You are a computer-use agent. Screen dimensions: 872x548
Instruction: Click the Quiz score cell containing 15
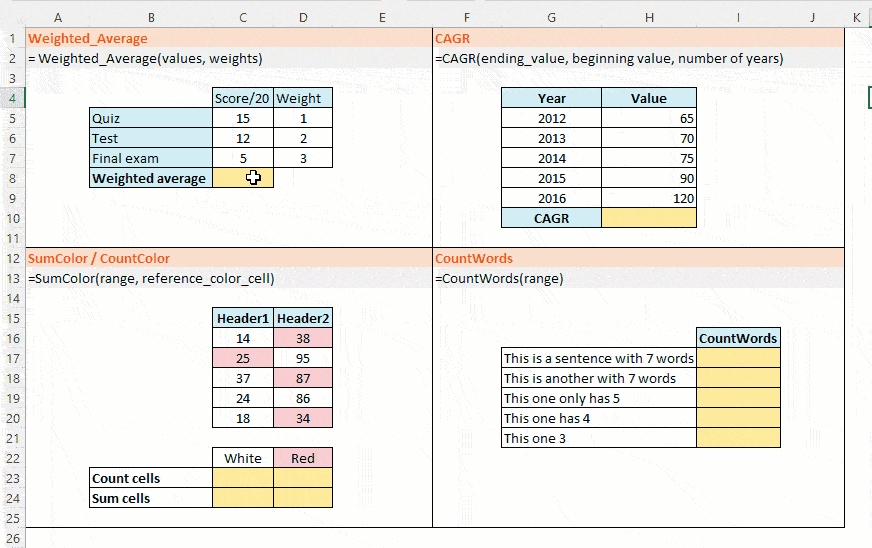[243, 118]
